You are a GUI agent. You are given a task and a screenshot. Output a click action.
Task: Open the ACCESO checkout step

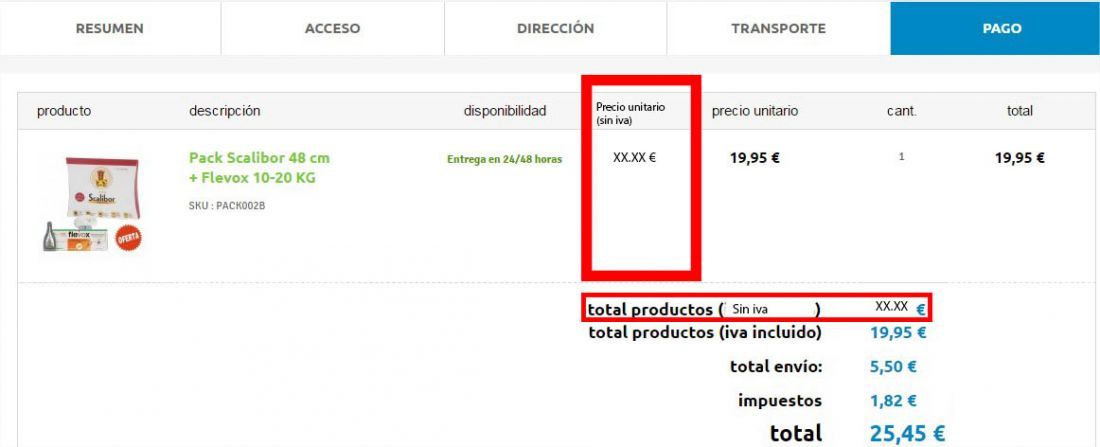(333, 29)
